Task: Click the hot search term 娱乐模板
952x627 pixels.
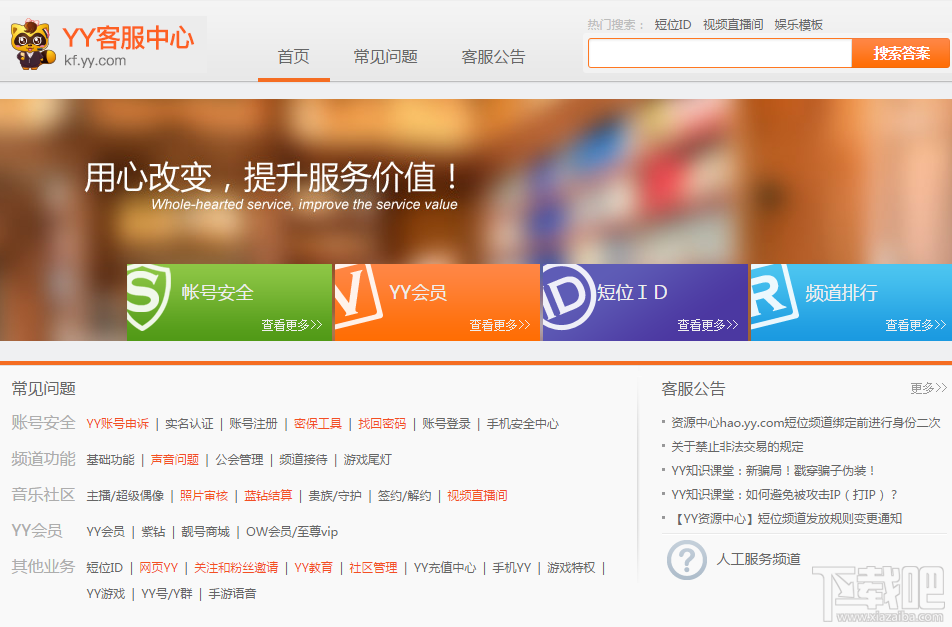Action: (798, 25)
